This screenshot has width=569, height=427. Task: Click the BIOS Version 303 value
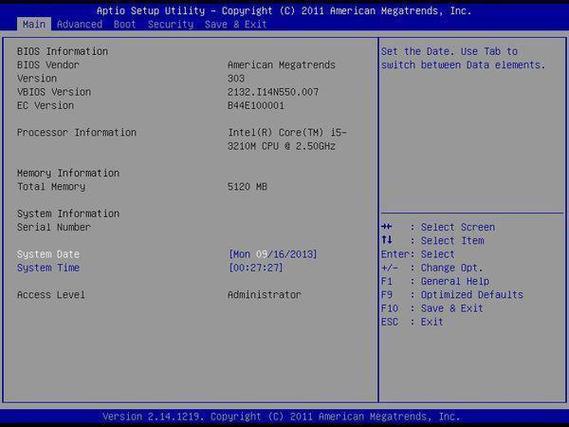click(x=236, y=78)
